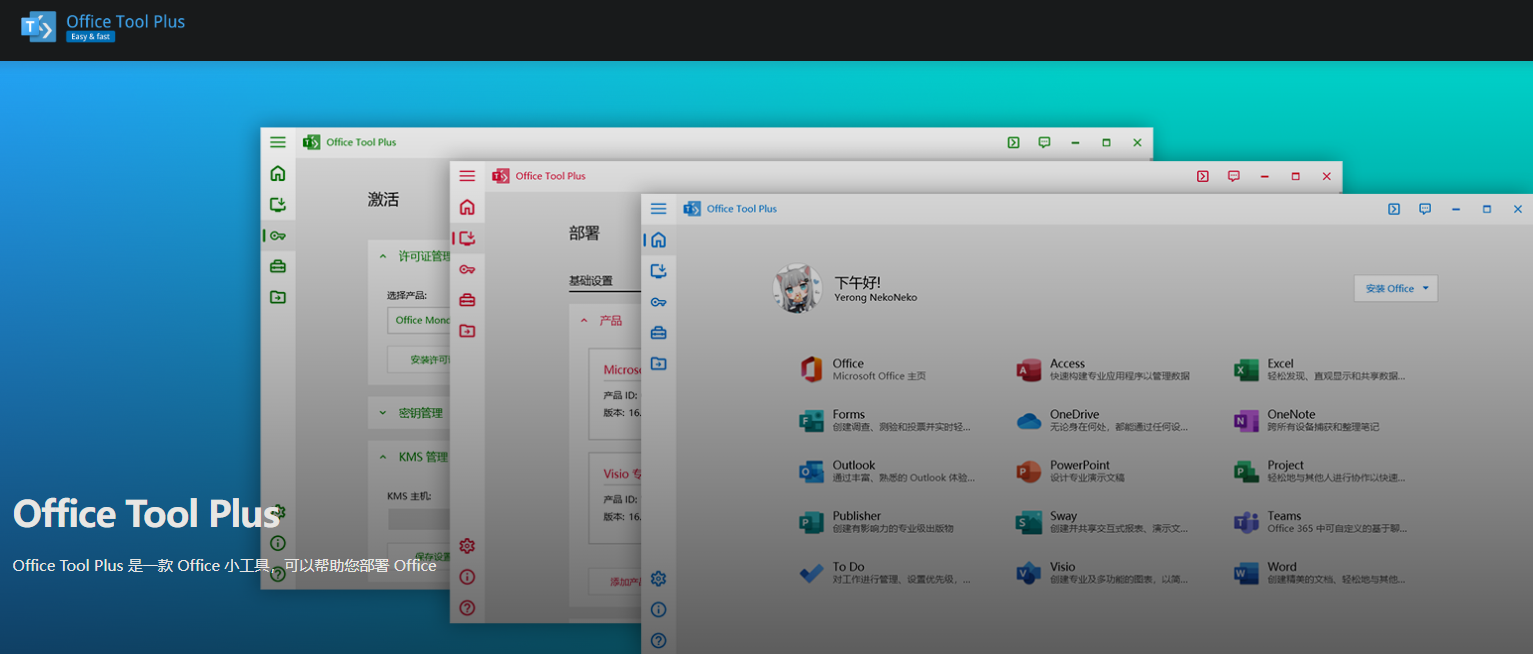Open key Activate icon in blue window sidebar
1533x654 pixels.
658,302
